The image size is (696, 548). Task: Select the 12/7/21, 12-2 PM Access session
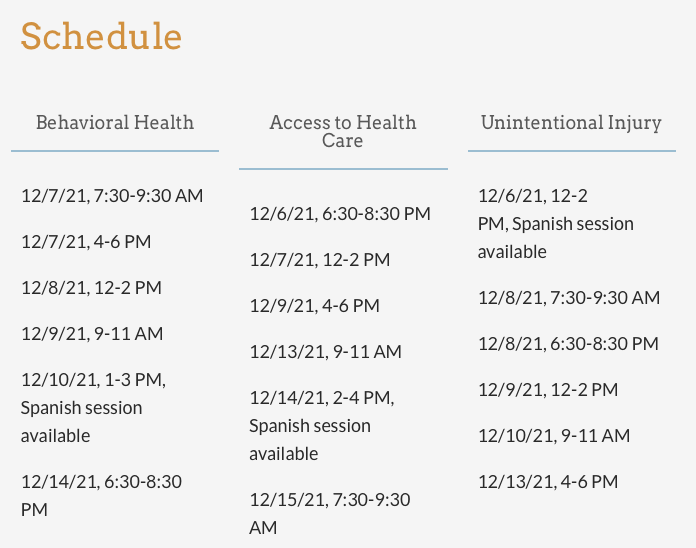[x=319, y=260]
